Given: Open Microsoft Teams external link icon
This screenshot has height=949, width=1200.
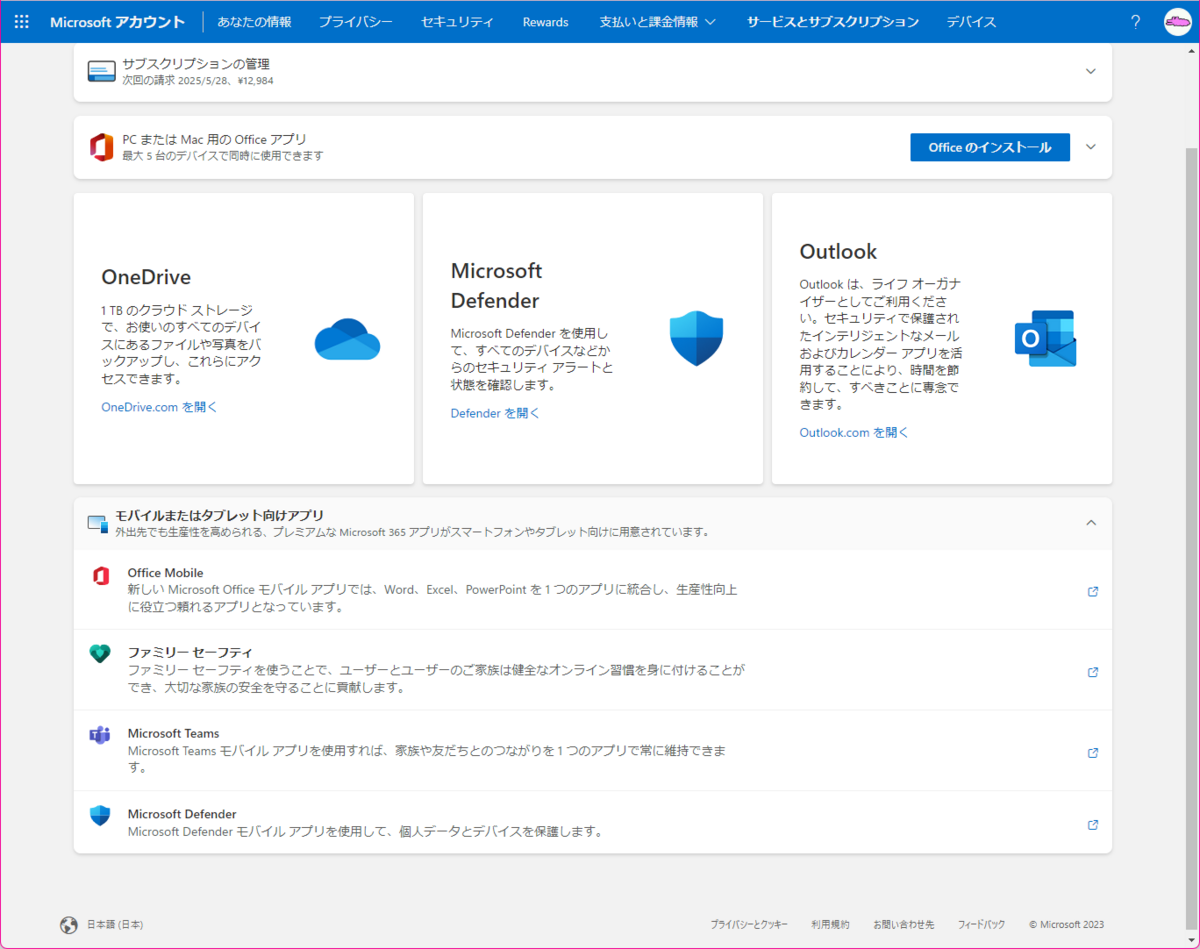Looking at the screenshot, I should pyautogui.click(x=1093, y=753).
